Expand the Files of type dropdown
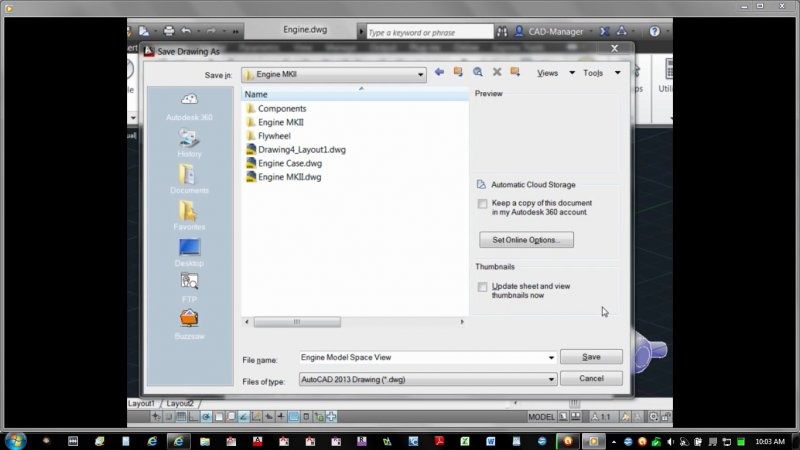Image resolution: width=800 pixels, height=450 pixels. coord(551,380)
